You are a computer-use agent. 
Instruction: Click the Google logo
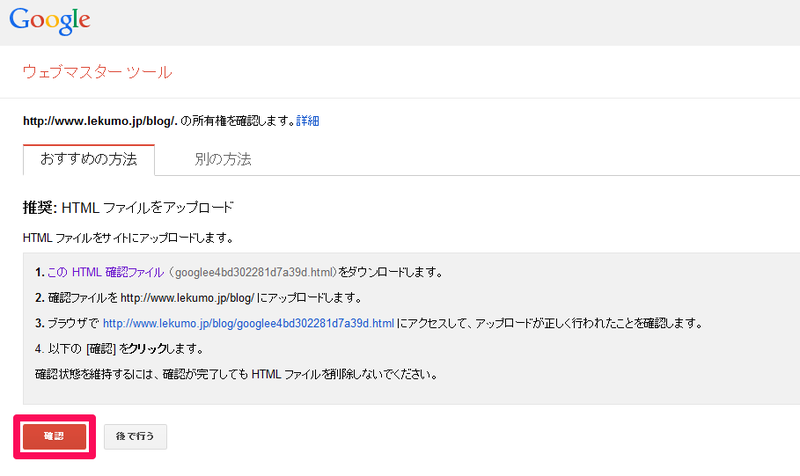pos(49,21)
